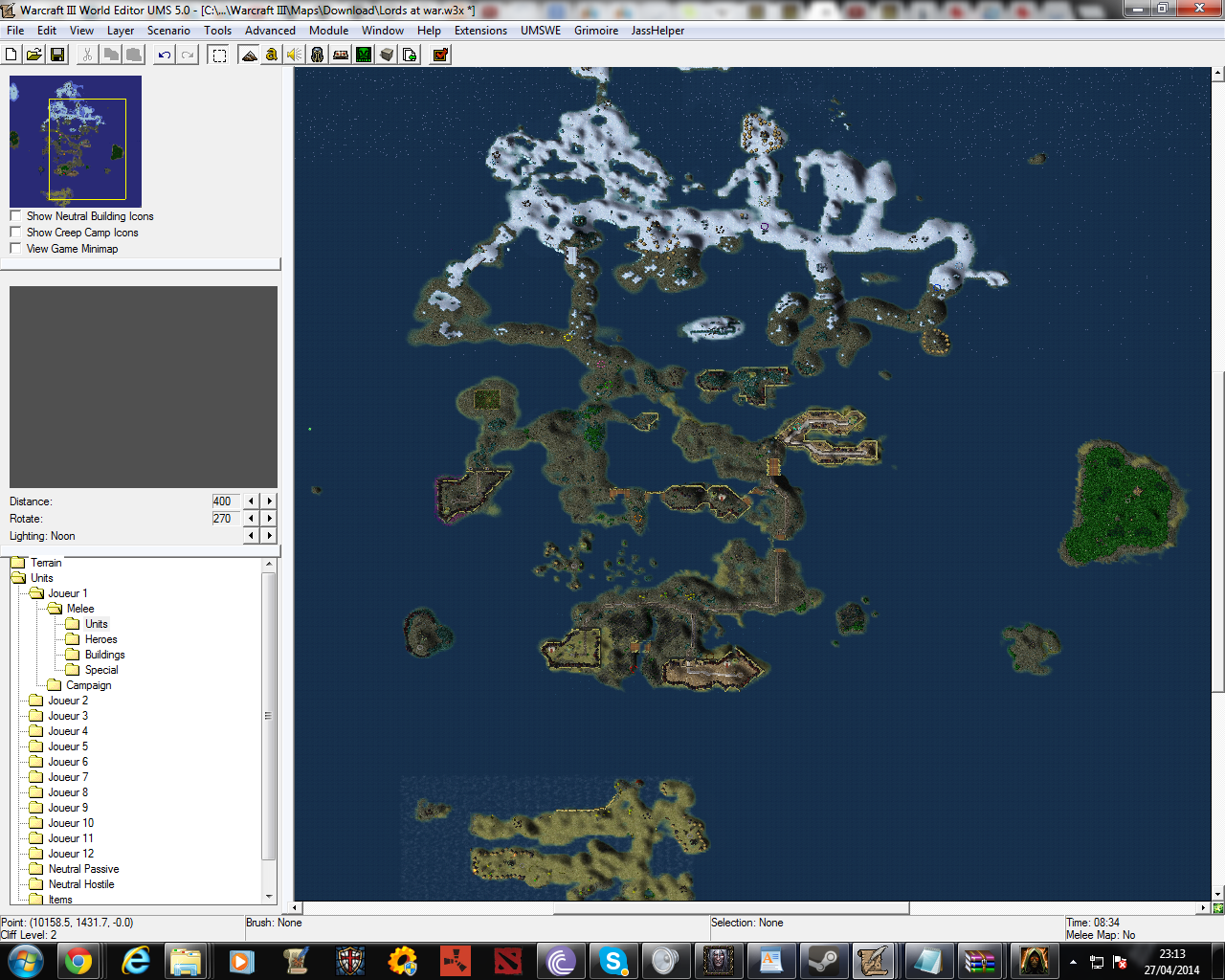Open the Scenario menu
This screenshot has height=980, width=1225.
(x=168, y=31)
